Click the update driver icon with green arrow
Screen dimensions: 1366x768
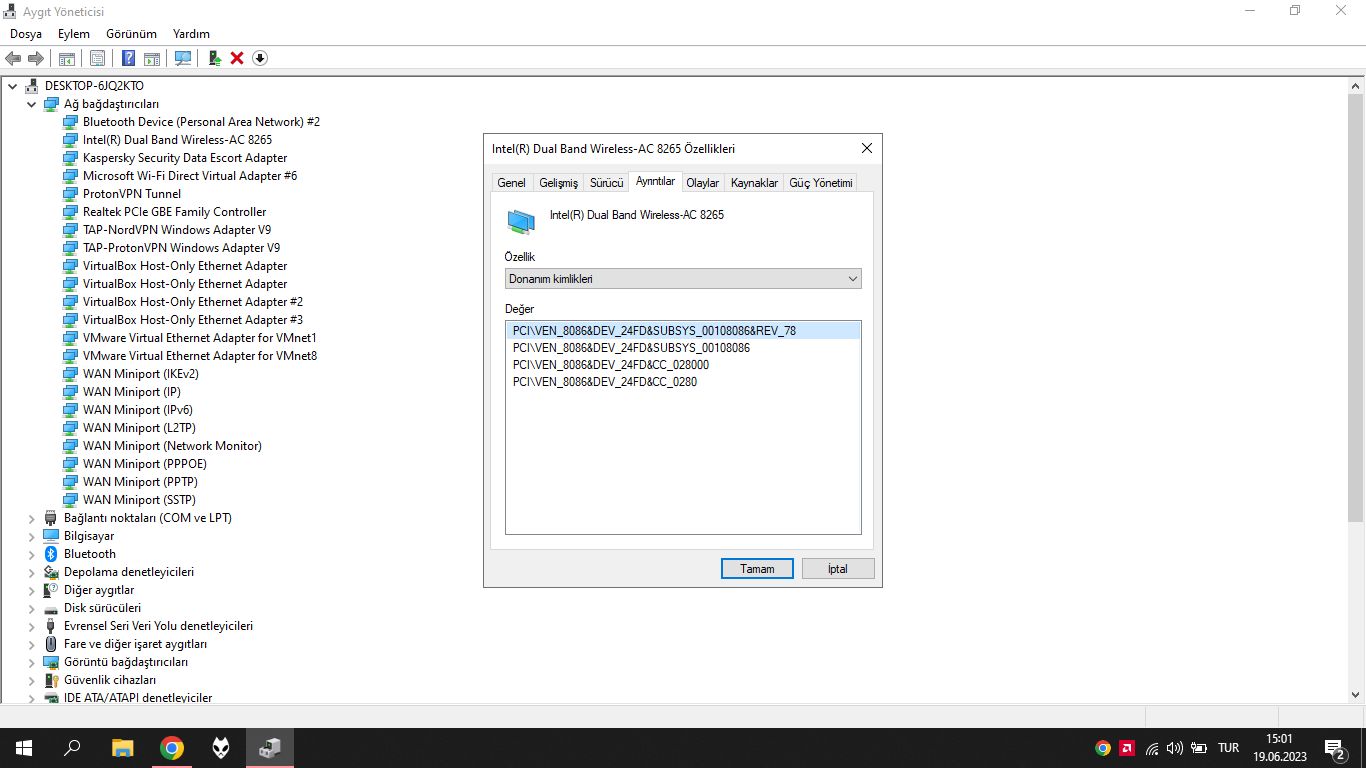[x=215, y=58]
